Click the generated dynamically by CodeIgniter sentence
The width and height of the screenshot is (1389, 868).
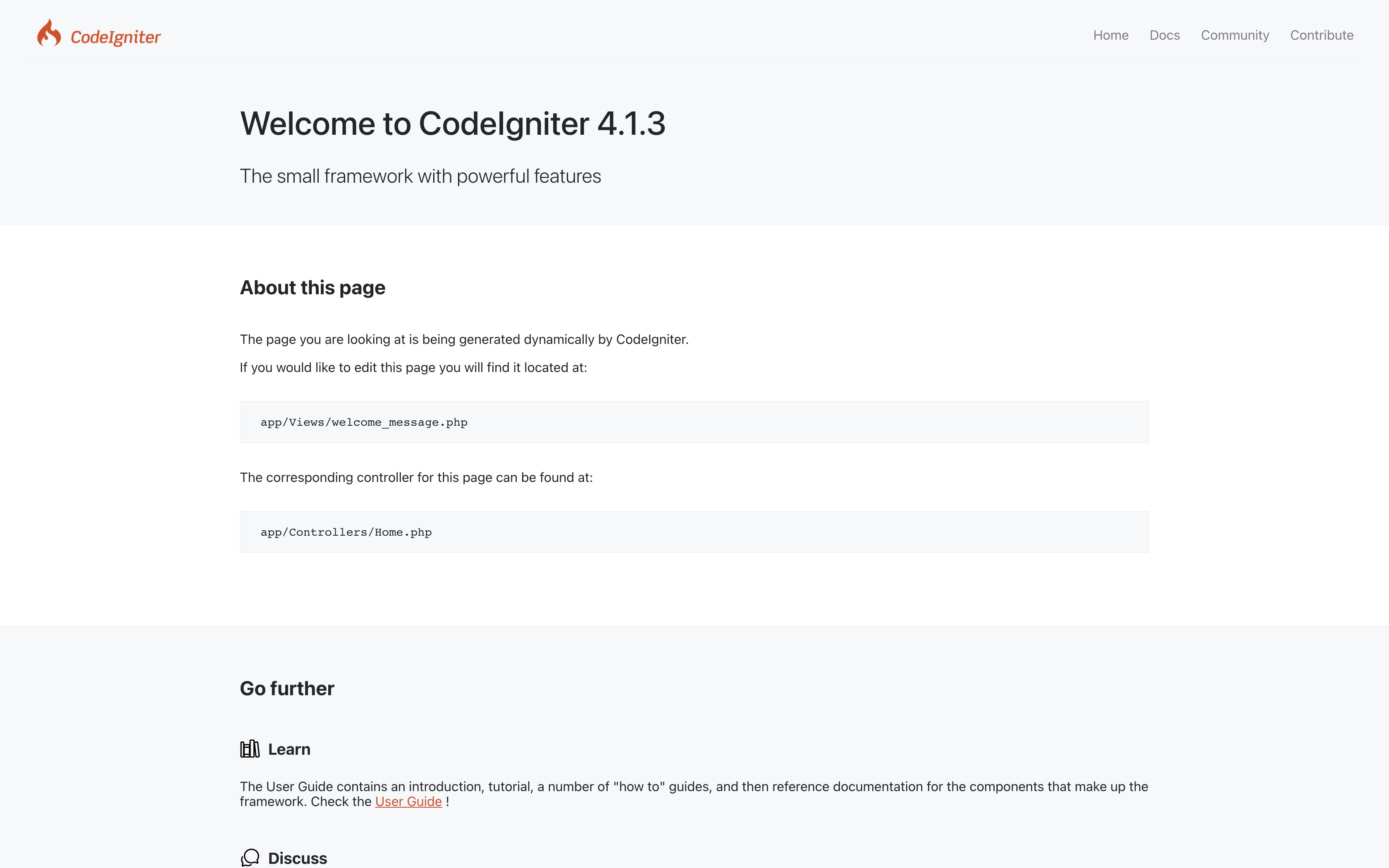(x=464, y=339)
